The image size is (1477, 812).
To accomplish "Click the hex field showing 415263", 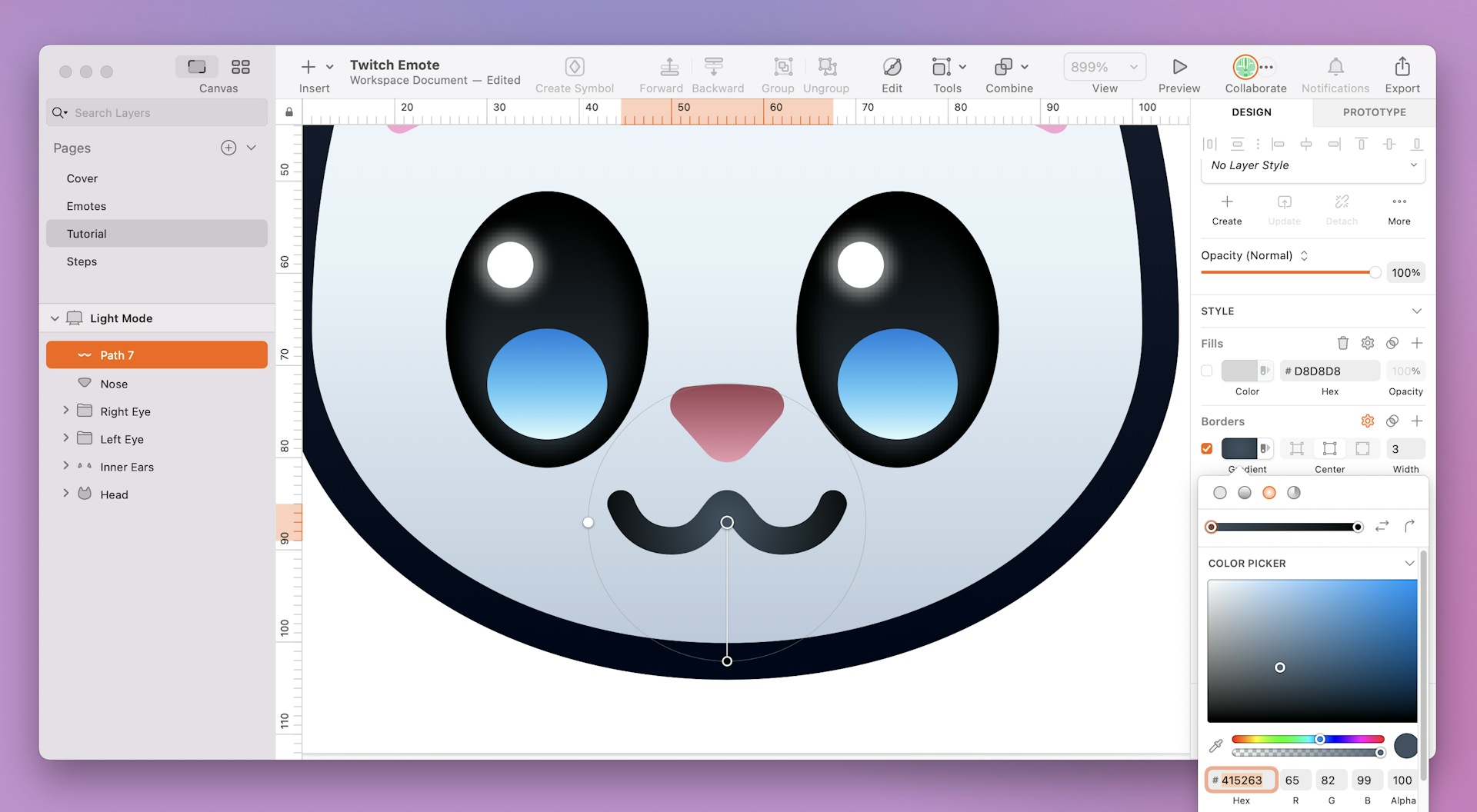I will 1240,780.
